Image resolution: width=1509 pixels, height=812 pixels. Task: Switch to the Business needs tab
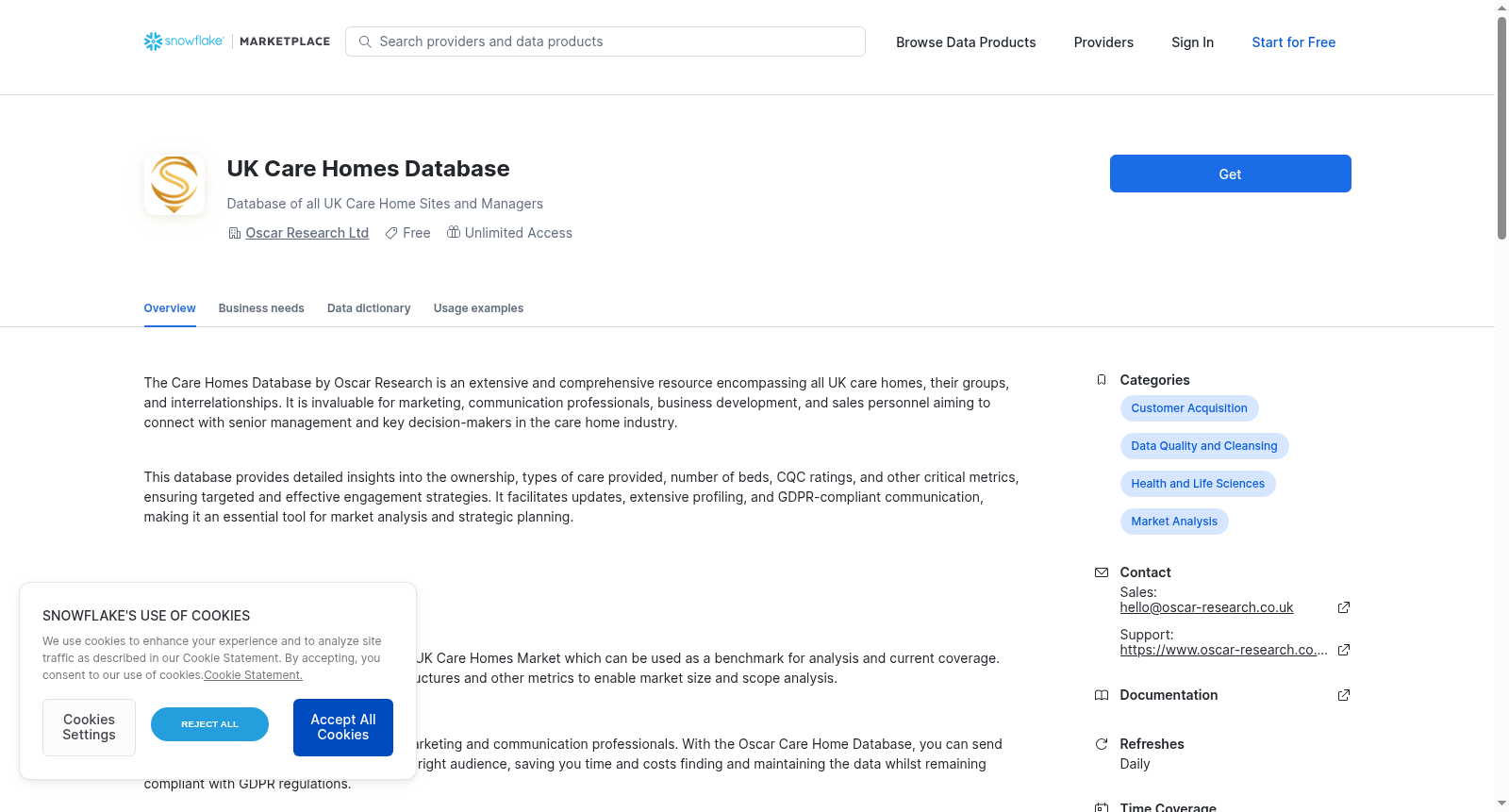click(261, 308)
